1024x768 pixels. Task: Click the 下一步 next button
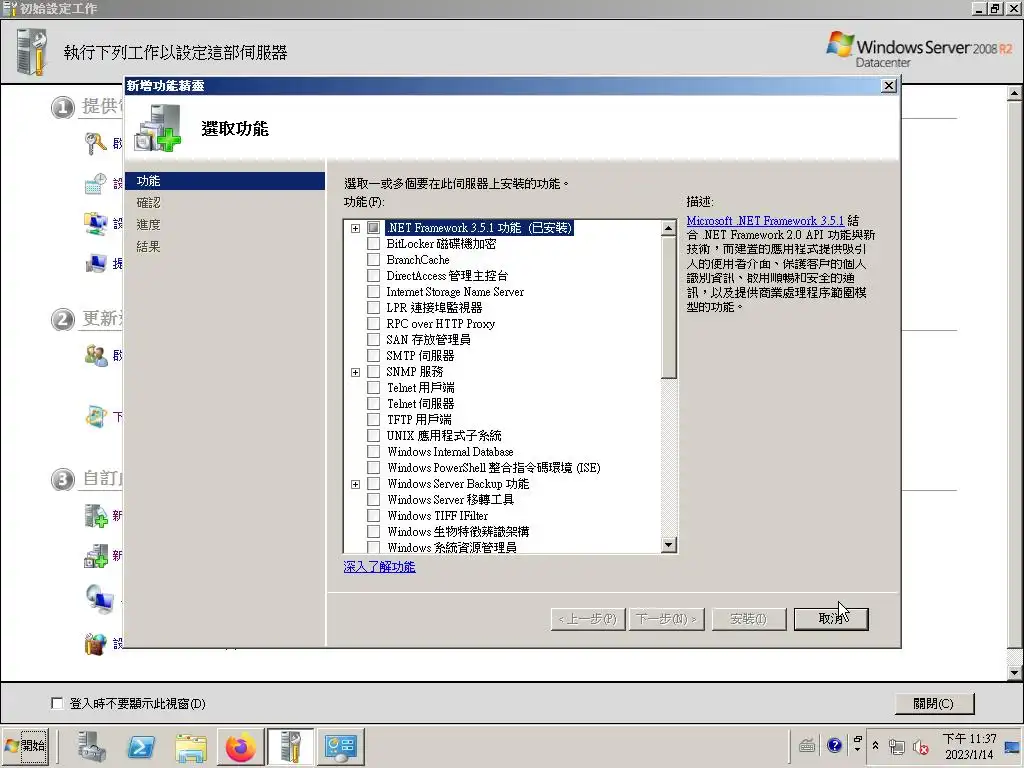666,619
